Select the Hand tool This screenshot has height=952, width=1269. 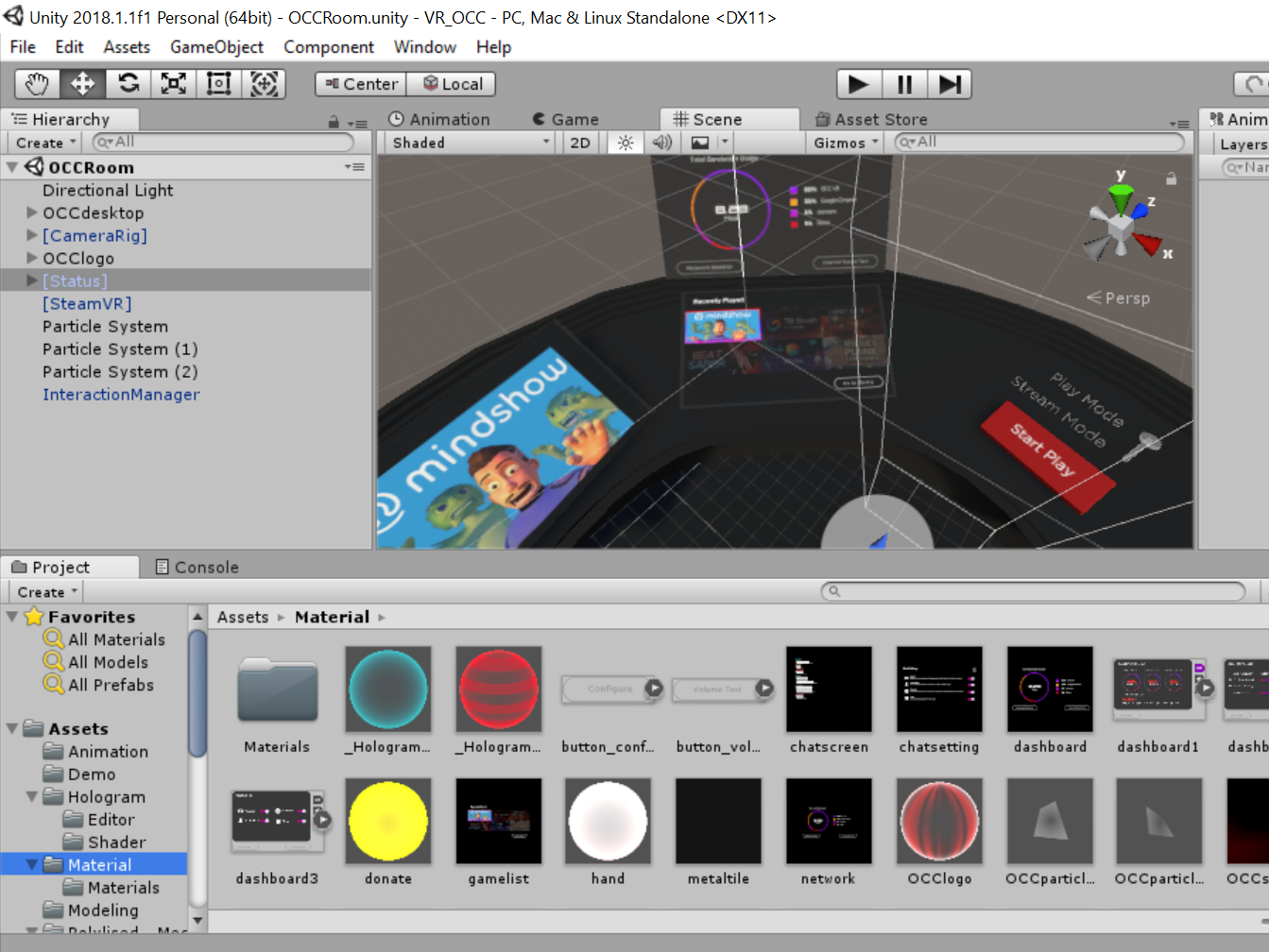point(38,84)
